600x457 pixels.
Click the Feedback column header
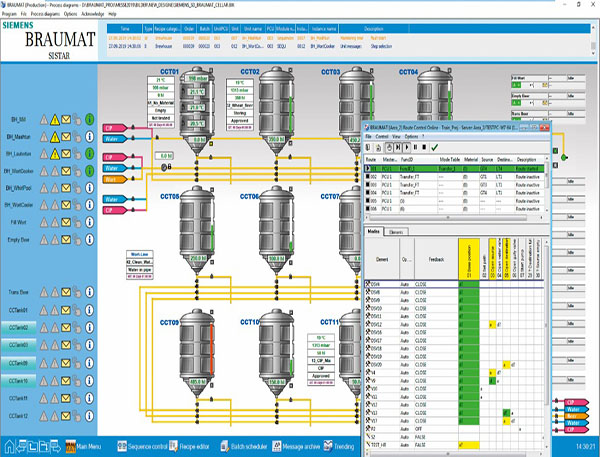point(436,260)
